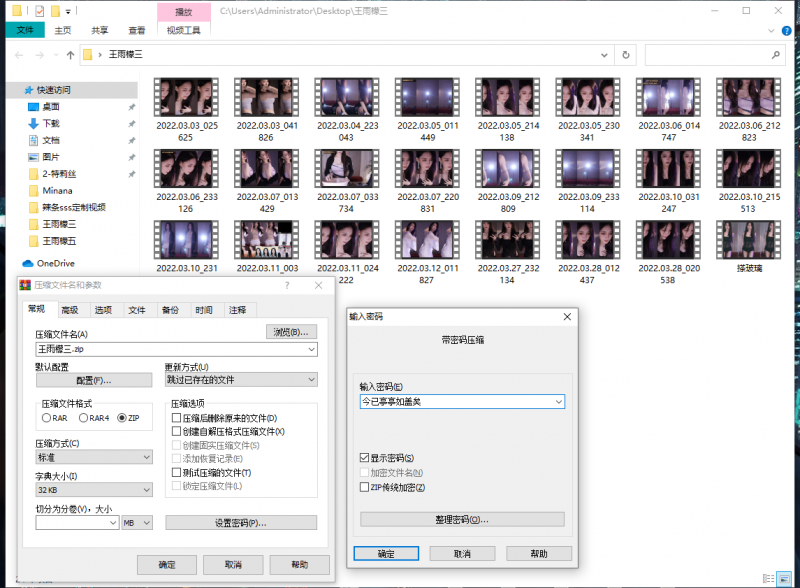Check Delete files after archiving (压缩后删除原来的文件)
This screenshot has width=800, height=588.
point(177,417)
